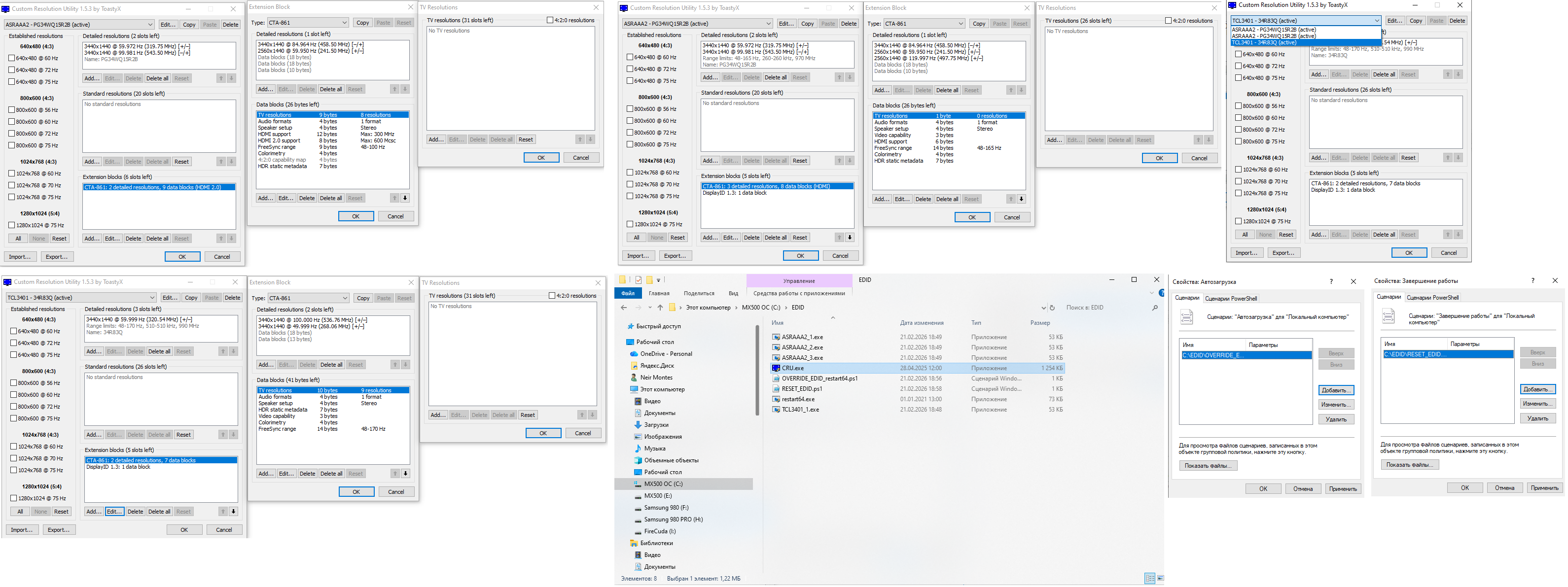Check 1280x1024 @ 75 Hz below the open monitor list
The height and width of the screenshot is (587, 1568).
tap(1238, 221)
